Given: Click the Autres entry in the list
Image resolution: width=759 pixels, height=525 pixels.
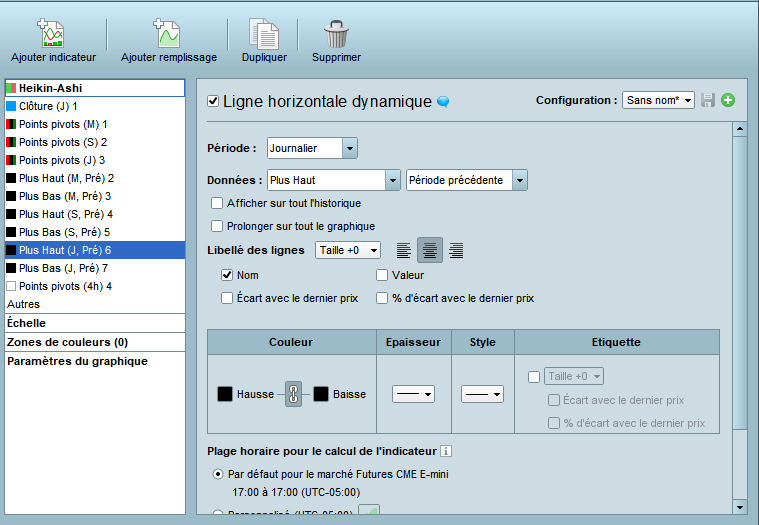Looking at the screenshot, I should pos(95,304).
